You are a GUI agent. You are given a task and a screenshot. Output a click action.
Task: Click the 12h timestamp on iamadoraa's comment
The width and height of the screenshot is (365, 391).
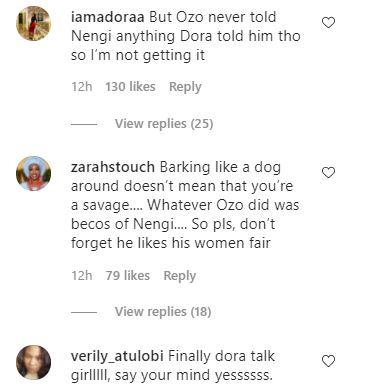pos(82,87)
